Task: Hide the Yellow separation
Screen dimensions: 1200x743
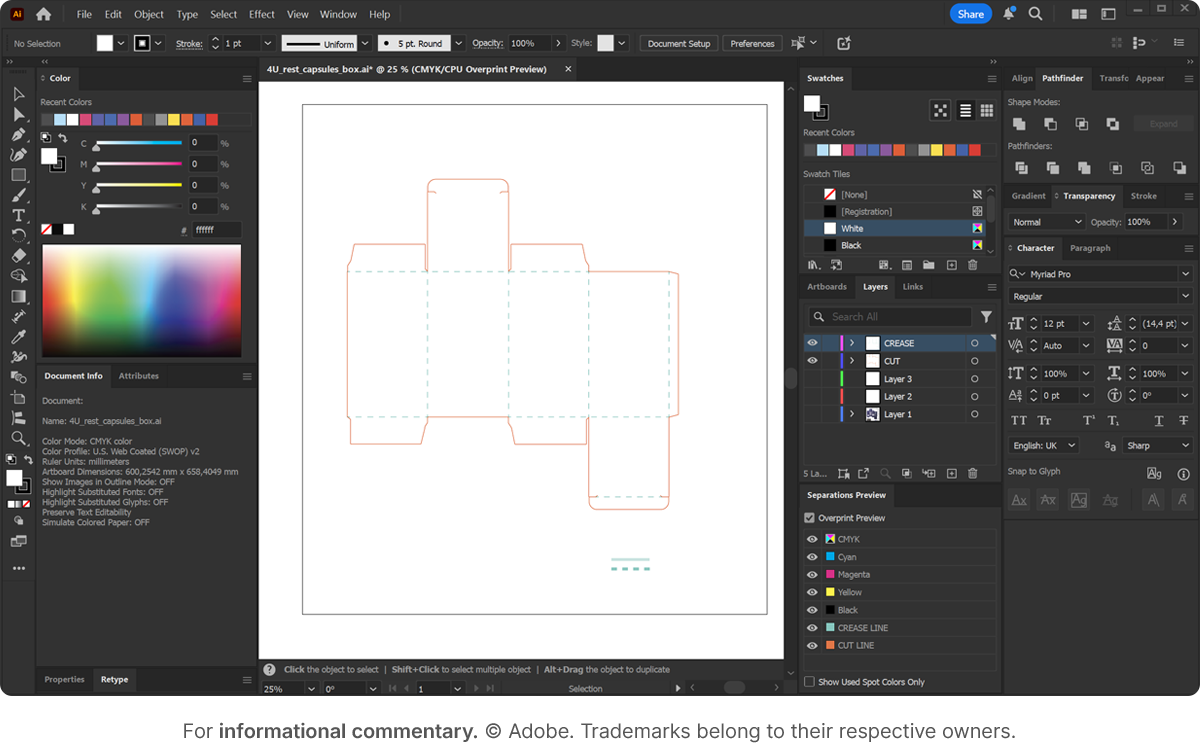Action: point(812,592)
